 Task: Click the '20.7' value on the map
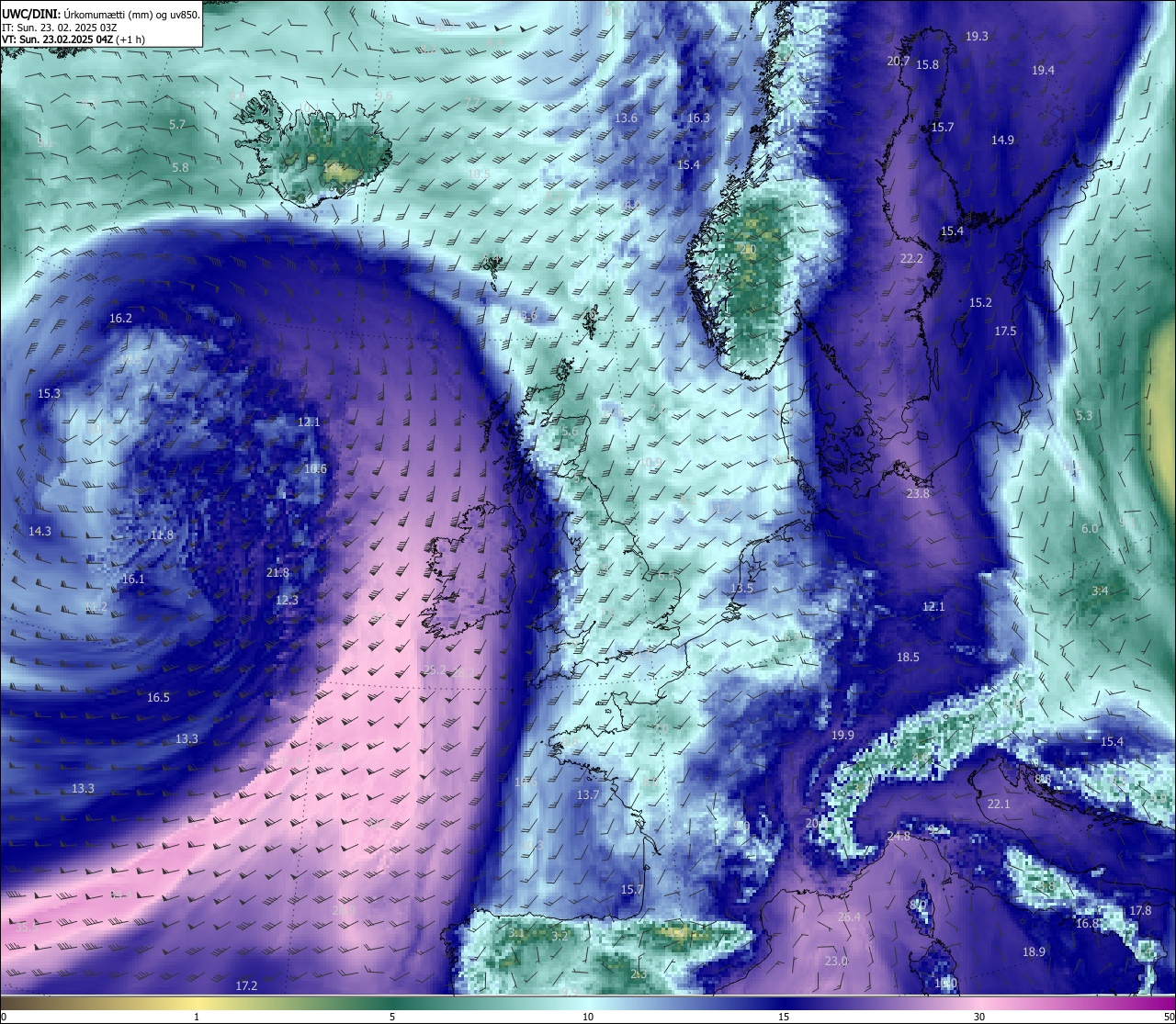[899, 62]
